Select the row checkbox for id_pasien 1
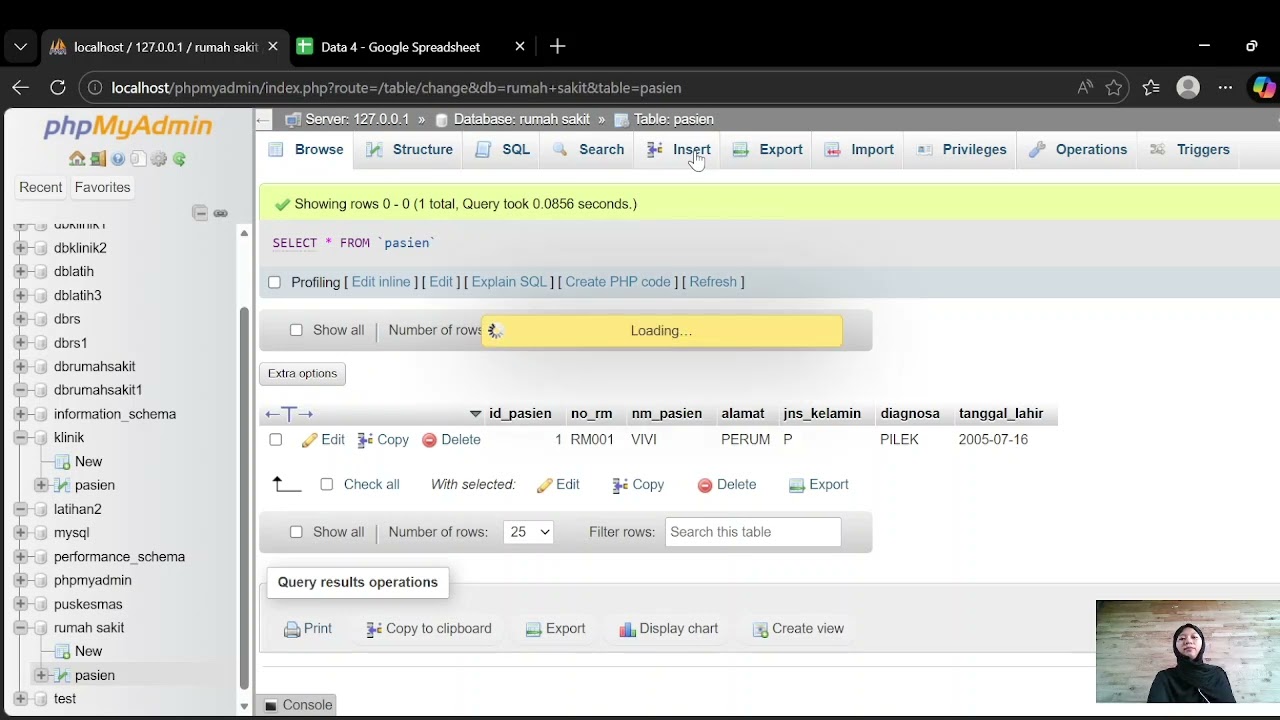This screenshot has height=720, width=1280. (276, 440)
